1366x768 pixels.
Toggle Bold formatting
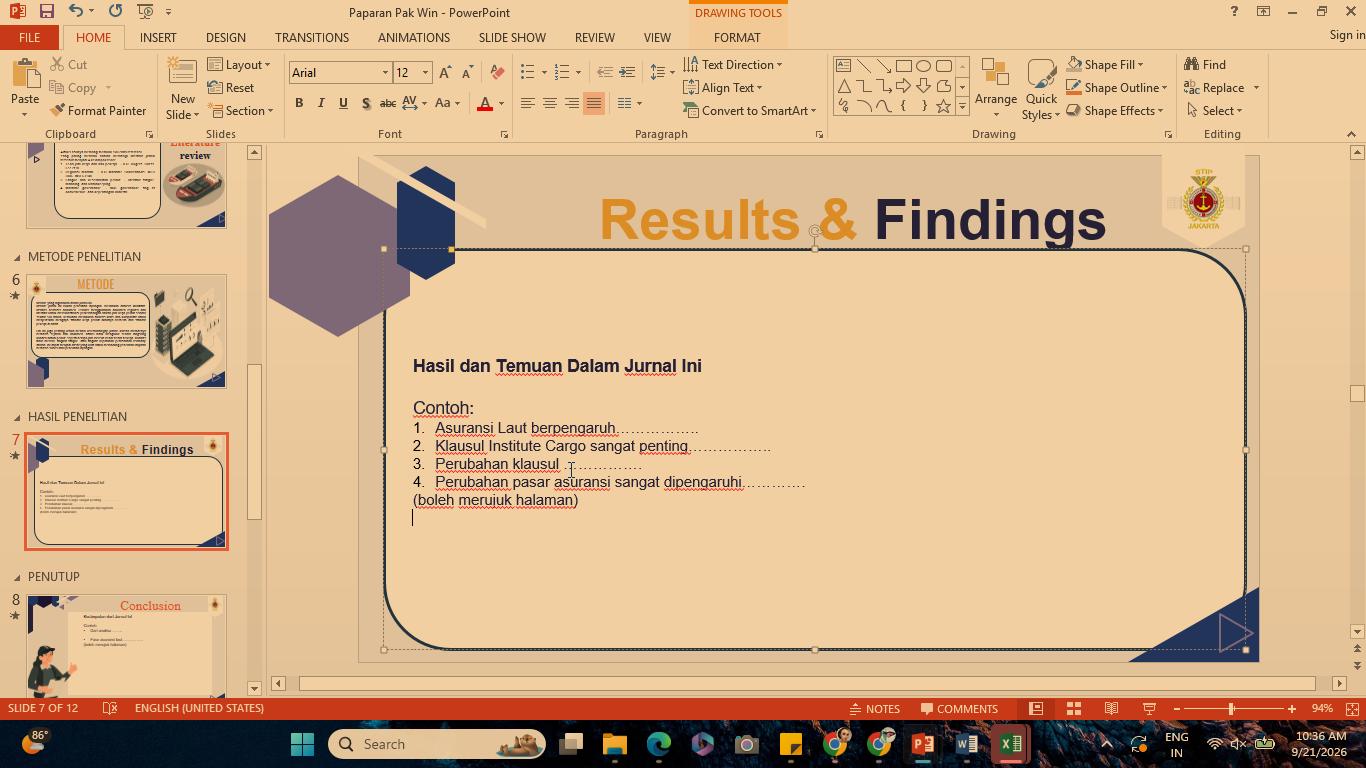tap(299, 103)
